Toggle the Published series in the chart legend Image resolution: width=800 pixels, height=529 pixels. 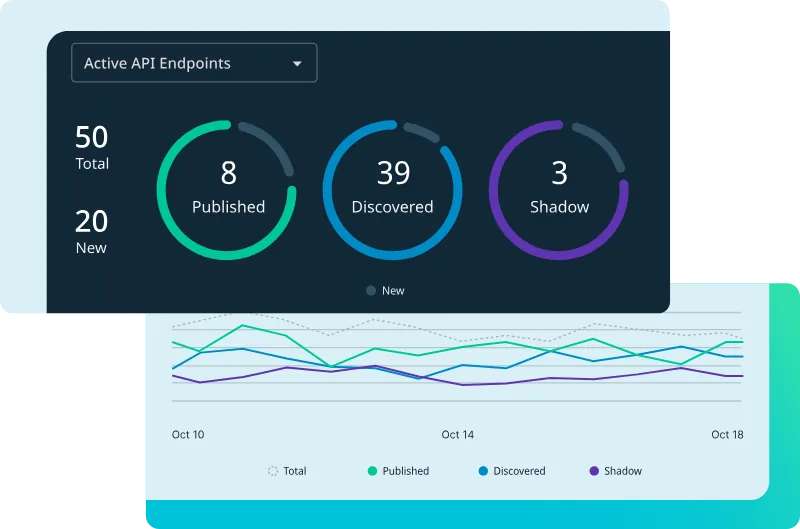coord(398,471)
